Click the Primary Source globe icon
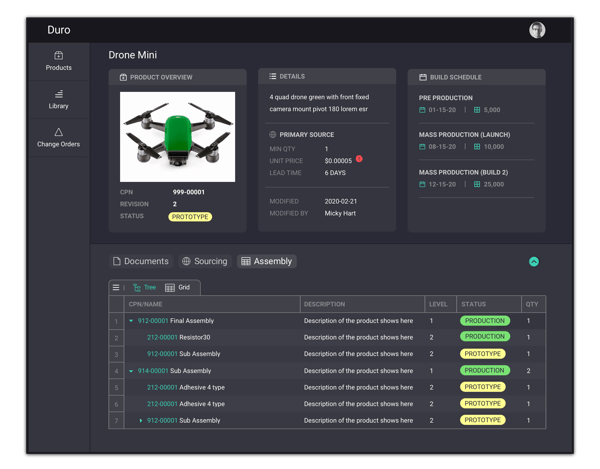Viewport: 600px width, 469px height. 273,134
